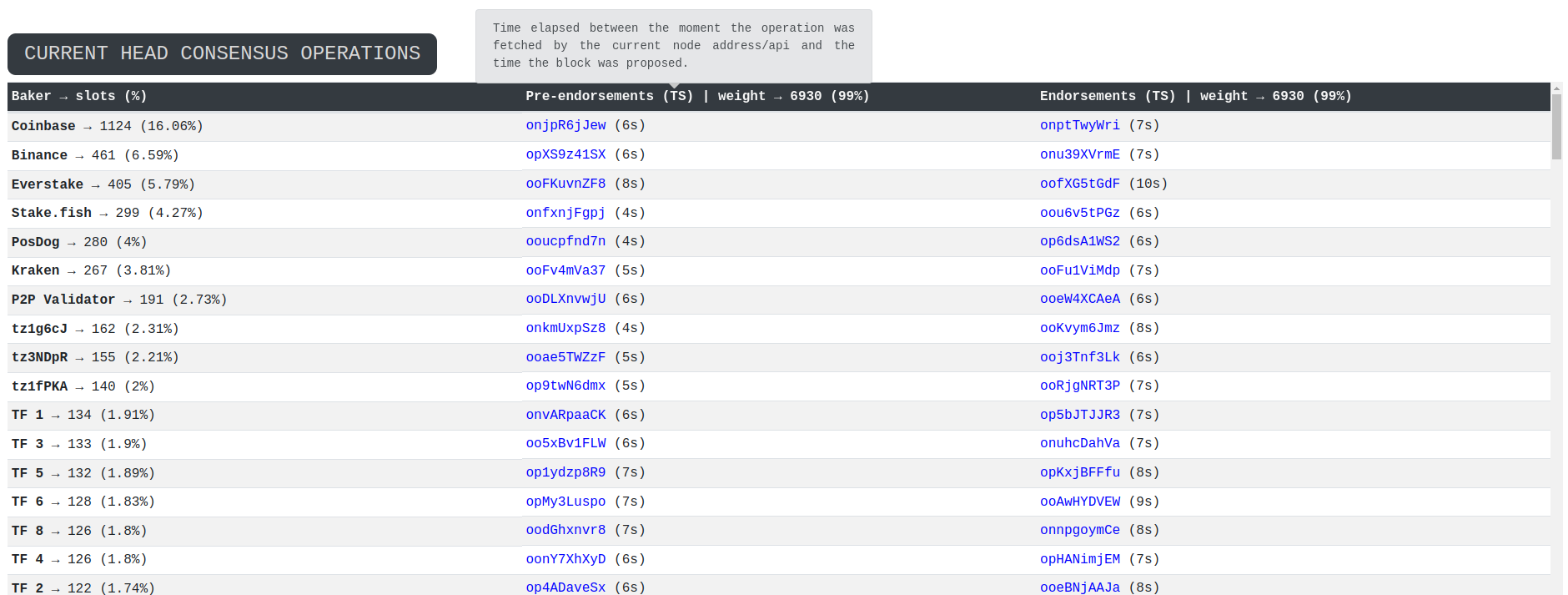This screenshot has height=595, width=1568.
Task: Open Binance pre-endorsement opXS9z41SX
Action: [565, 154]
